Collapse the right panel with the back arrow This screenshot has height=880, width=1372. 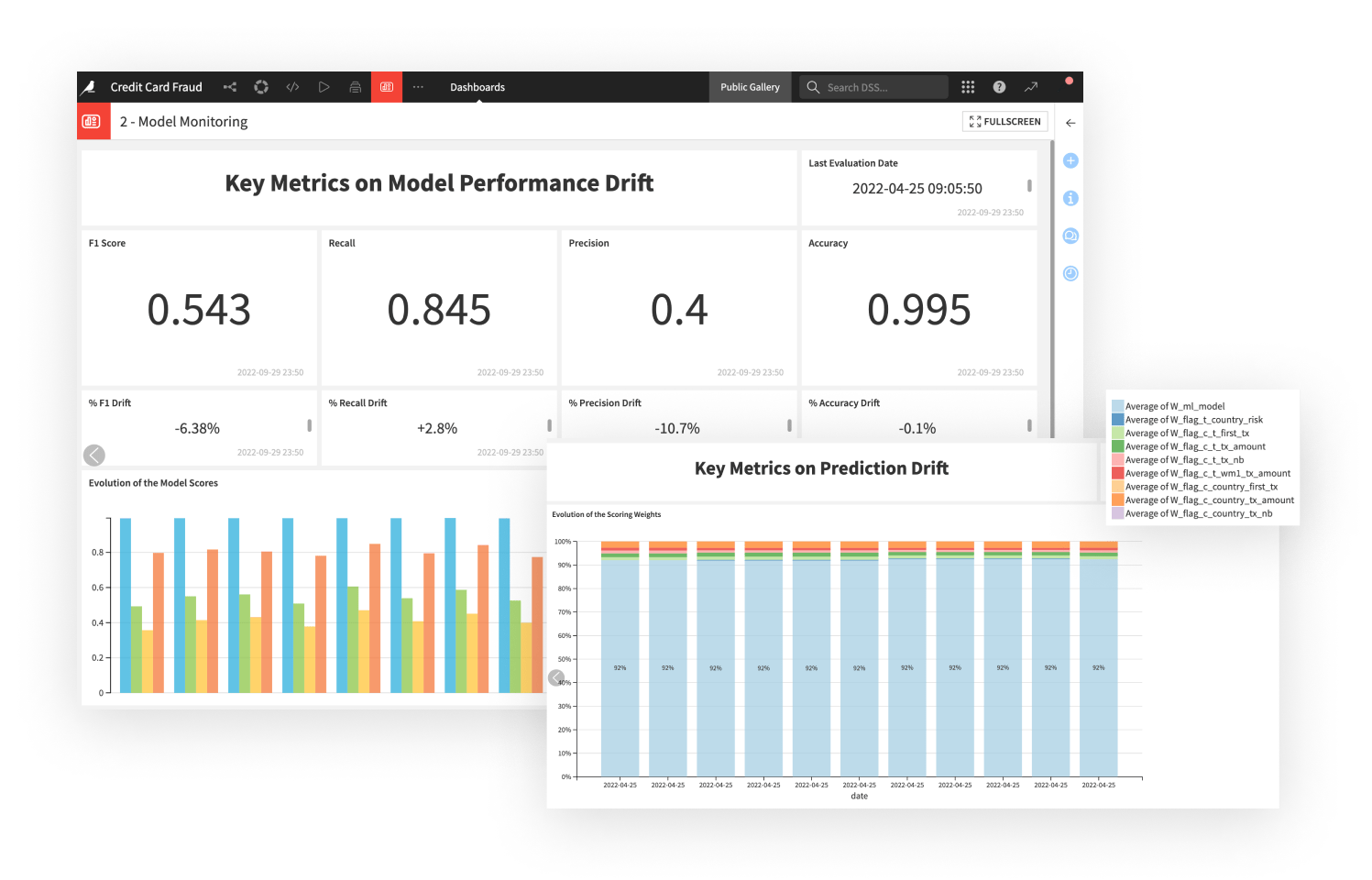(x=1070, y=123)
